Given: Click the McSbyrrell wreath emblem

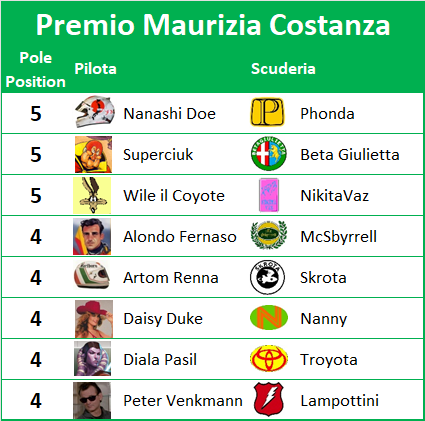Looking at the screenshot, I should 268,235.
